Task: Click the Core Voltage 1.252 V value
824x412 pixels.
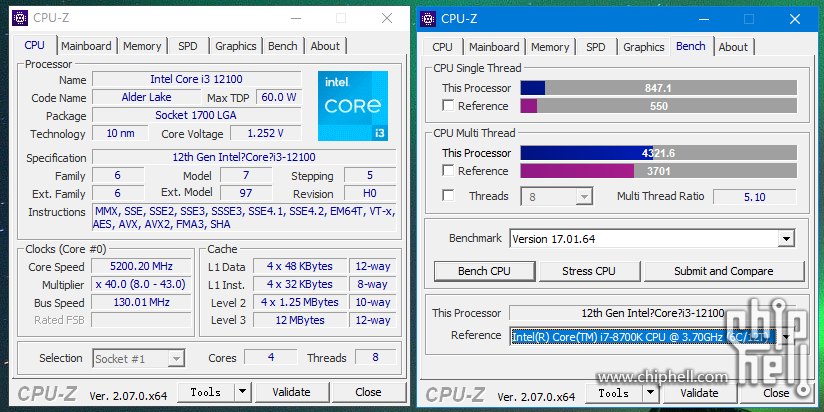Action: (266, 133)
